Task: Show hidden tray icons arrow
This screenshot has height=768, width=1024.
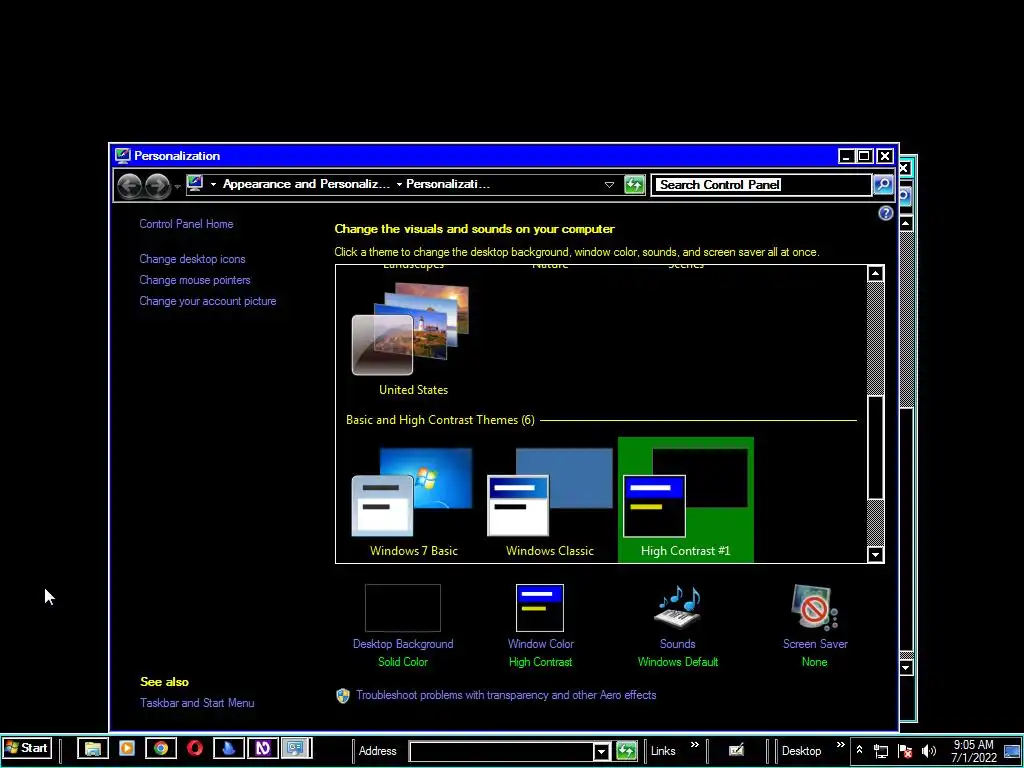Action: click(x=859, y=750)
